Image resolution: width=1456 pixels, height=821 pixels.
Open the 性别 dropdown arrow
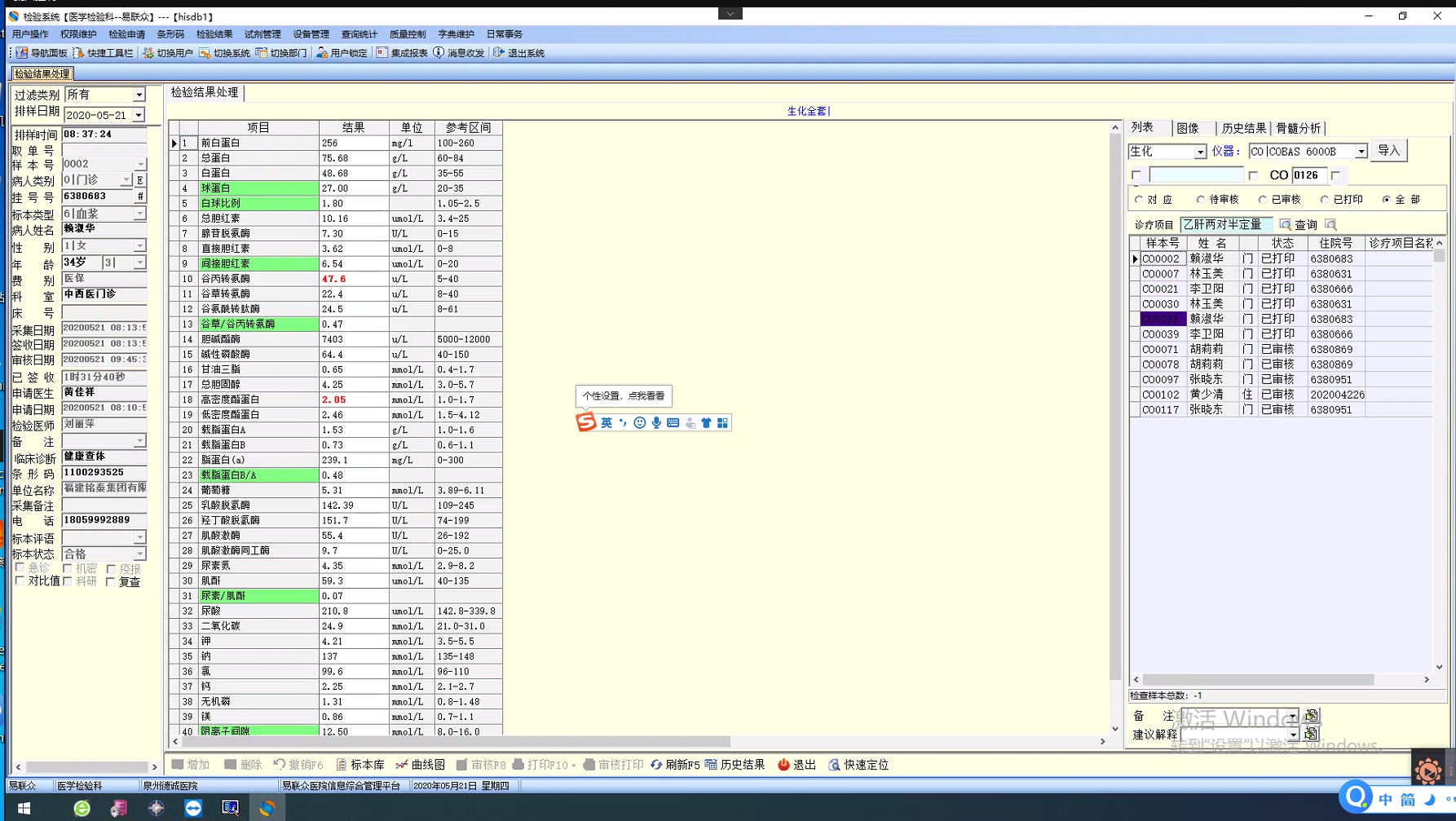[140, 245]
